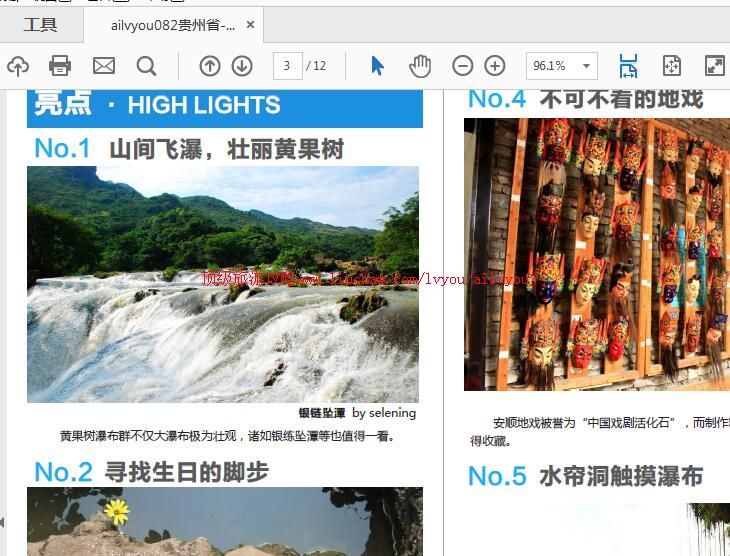Close the ailvyou082贵州省 document tab
This screenshot has width=730, height=556.
tap(250, 25)
